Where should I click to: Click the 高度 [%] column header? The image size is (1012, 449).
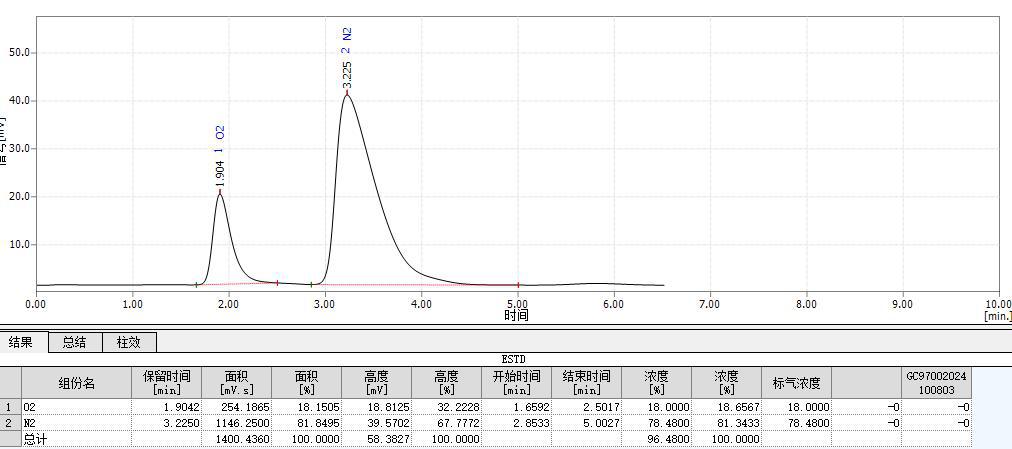click(x=447, y=383)
